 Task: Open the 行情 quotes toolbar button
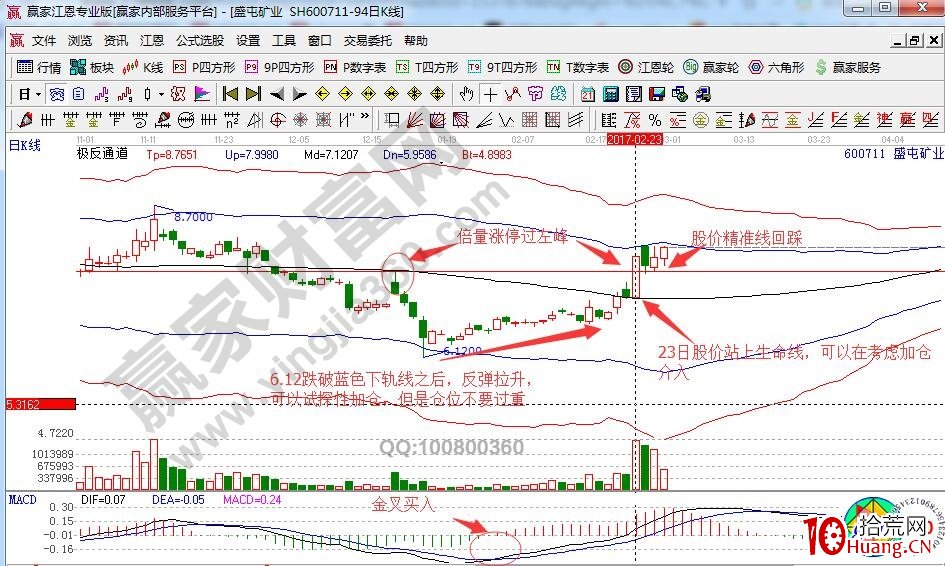[x=39, y=67]
